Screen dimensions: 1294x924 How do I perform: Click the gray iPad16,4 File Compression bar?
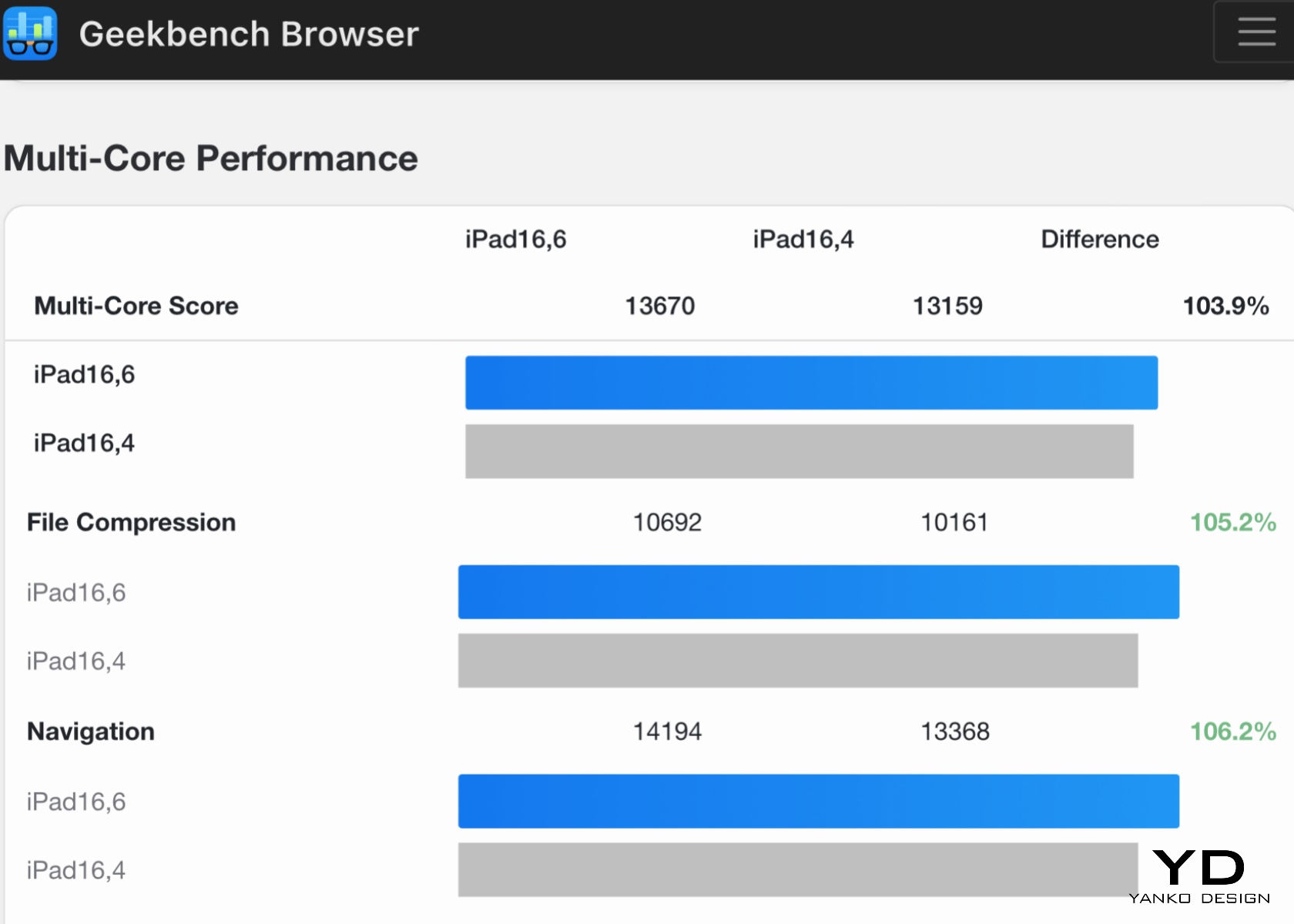click(797, 661)
